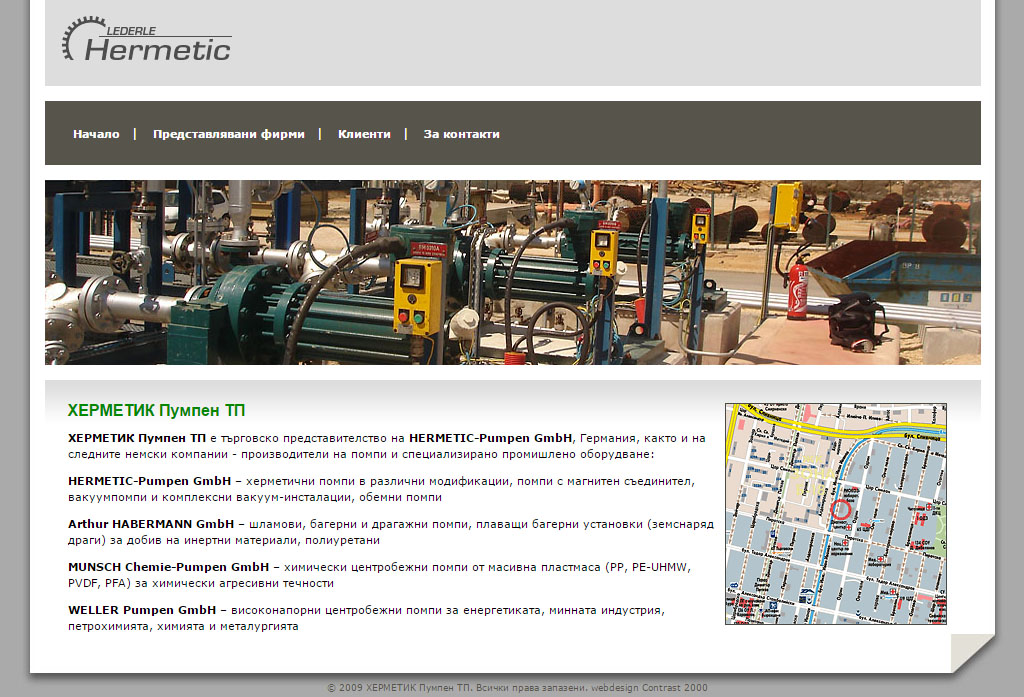The height and width of the screenshot is (697, 1024).
Task: Go to Представлявани фирми page
Action: [x=228, y=134]
